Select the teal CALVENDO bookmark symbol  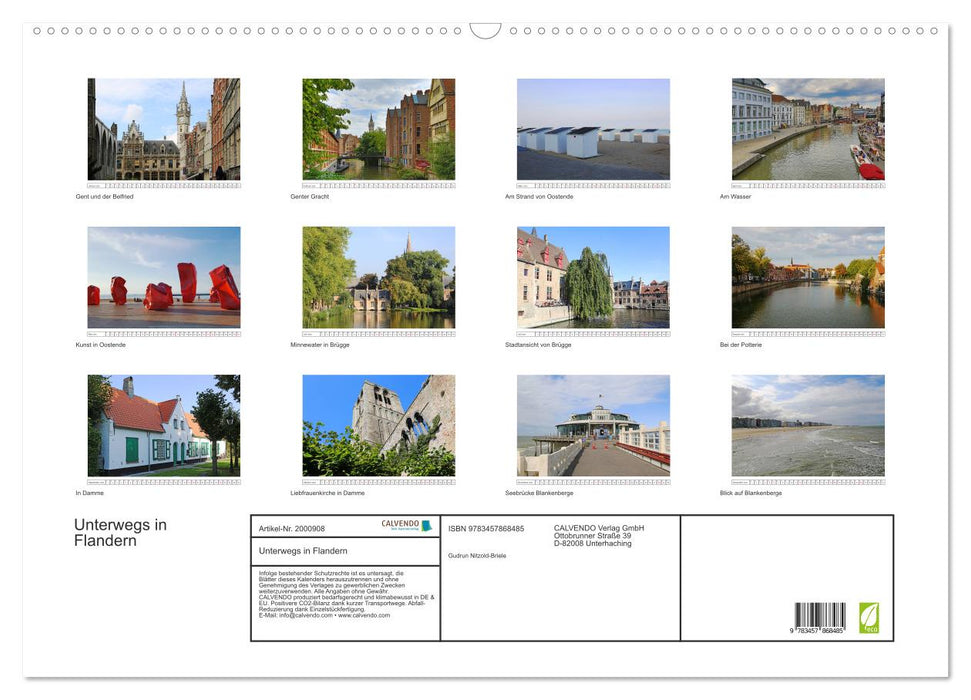425,525
